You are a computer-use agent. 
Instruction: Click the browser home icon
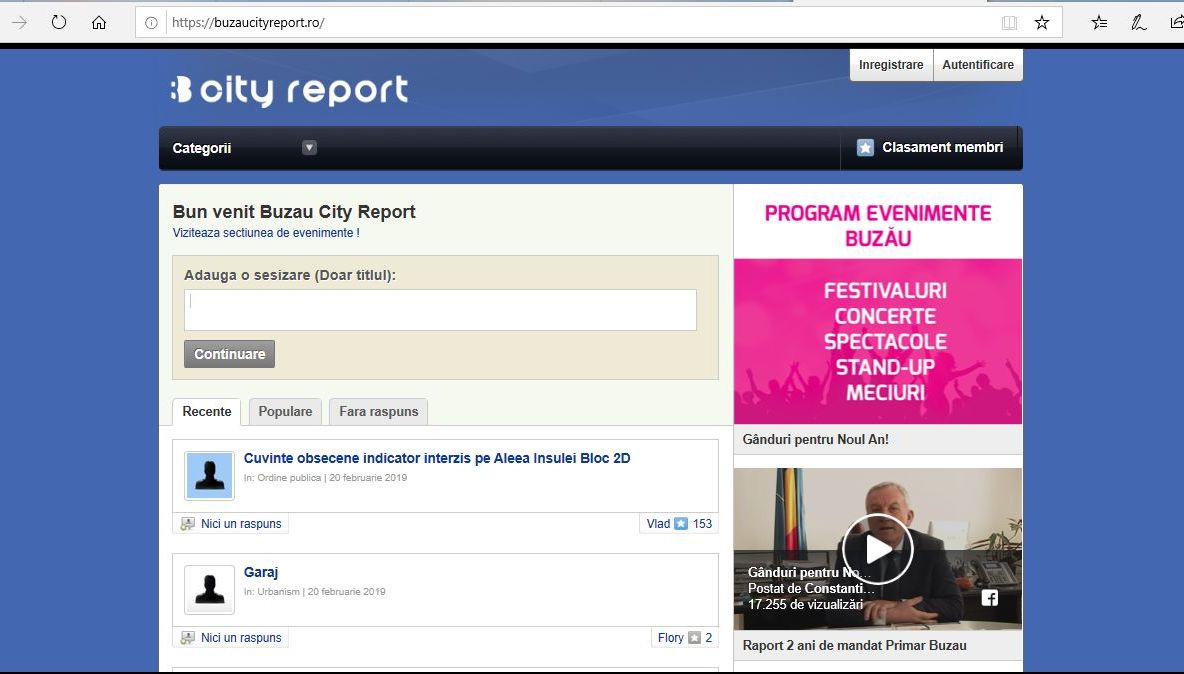pyautogui.click(x=99, y=22)
